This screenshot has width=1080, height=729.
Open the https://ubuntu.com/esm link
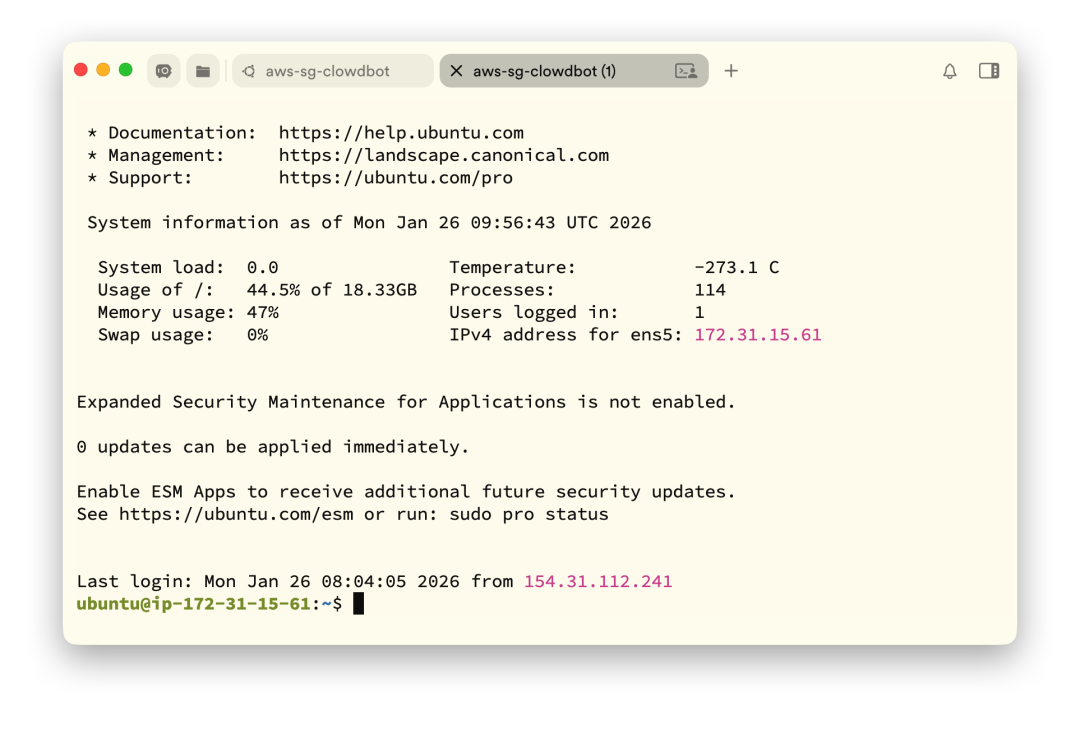[x=236, y=514]
